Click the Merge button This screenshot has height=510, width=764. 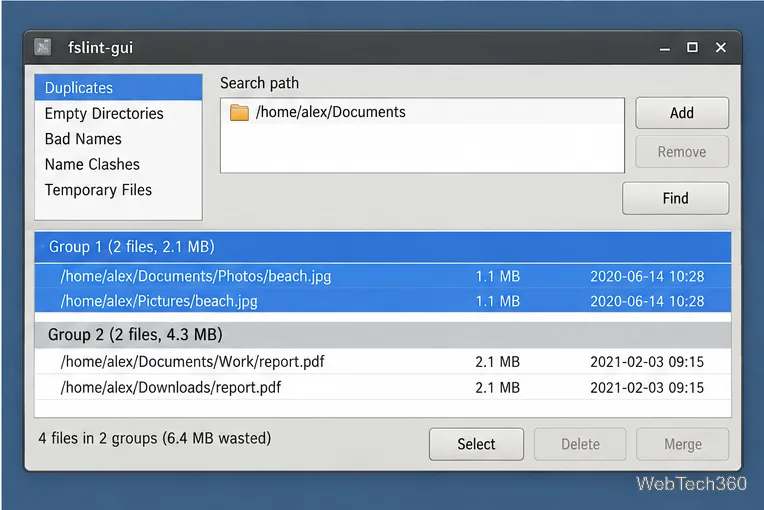(683, 444)
